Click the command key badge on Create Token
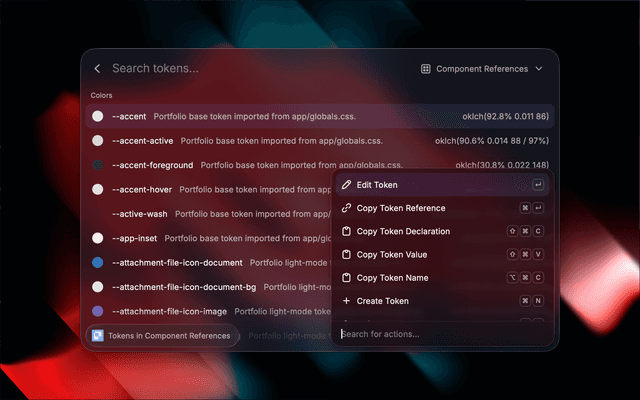This screenshot has width=640, height=400. point(525,301)
